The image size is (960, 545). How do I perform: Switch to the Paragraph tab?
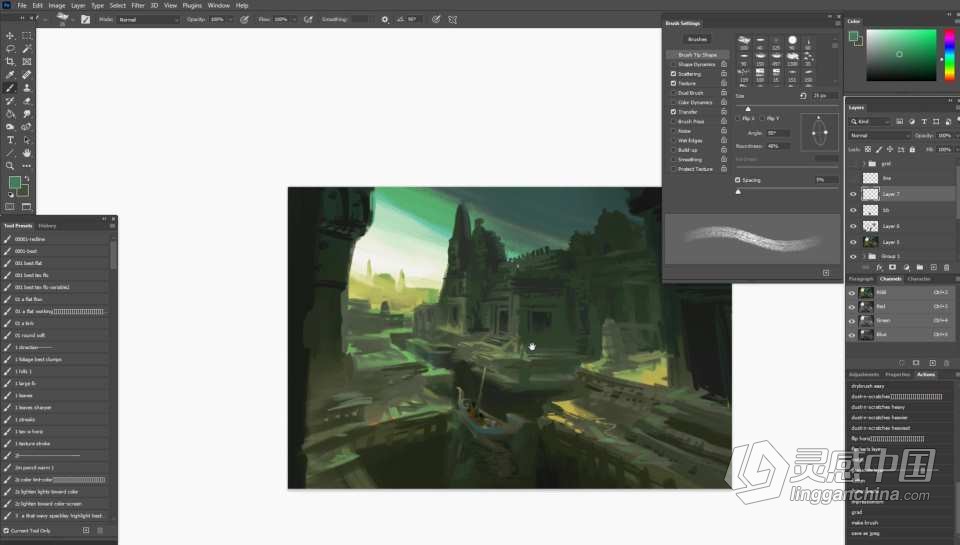pyautogui.click(x=861, y=279)
